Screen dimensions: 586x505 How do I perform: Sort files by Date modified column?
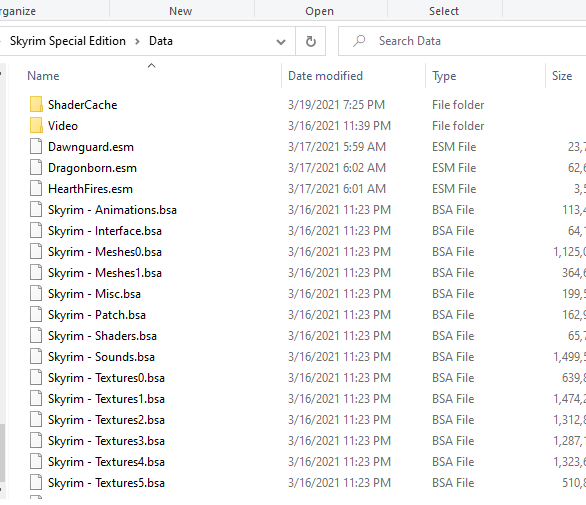[x=325, y=76]
